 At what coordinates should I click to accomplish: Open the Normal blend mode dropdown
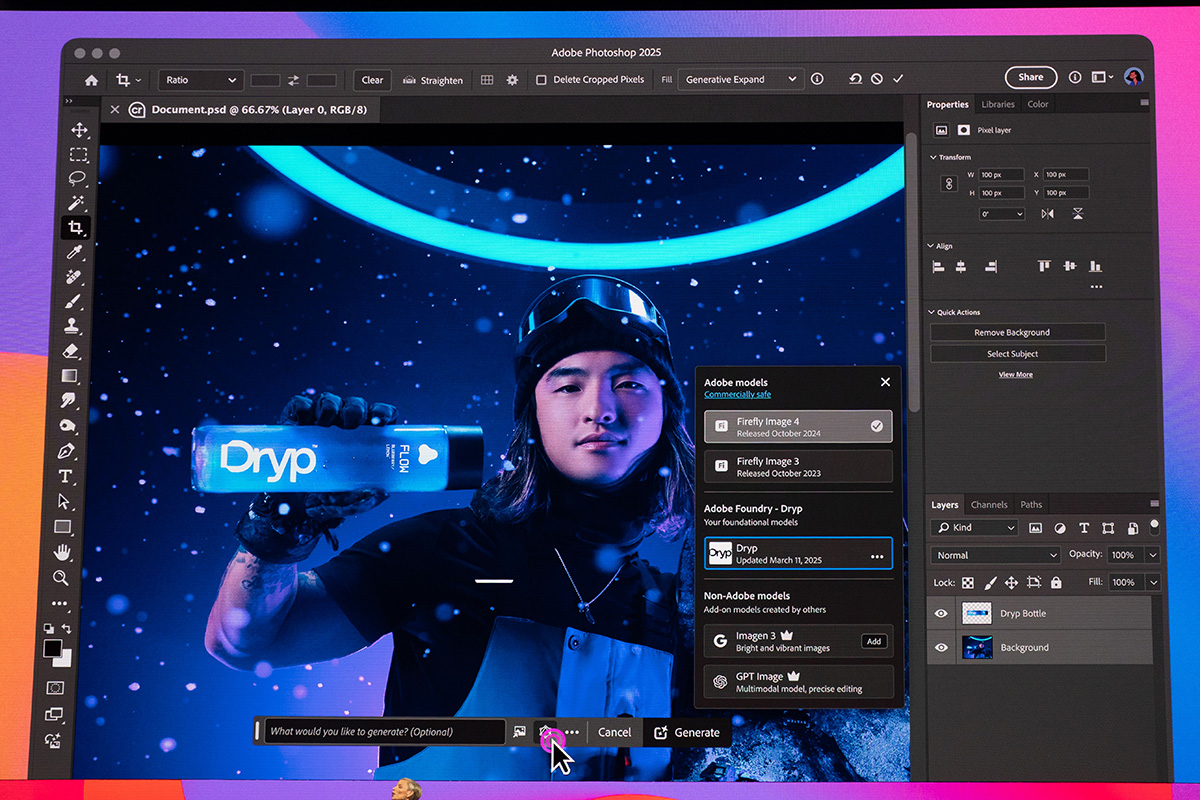tap(996, 555)
